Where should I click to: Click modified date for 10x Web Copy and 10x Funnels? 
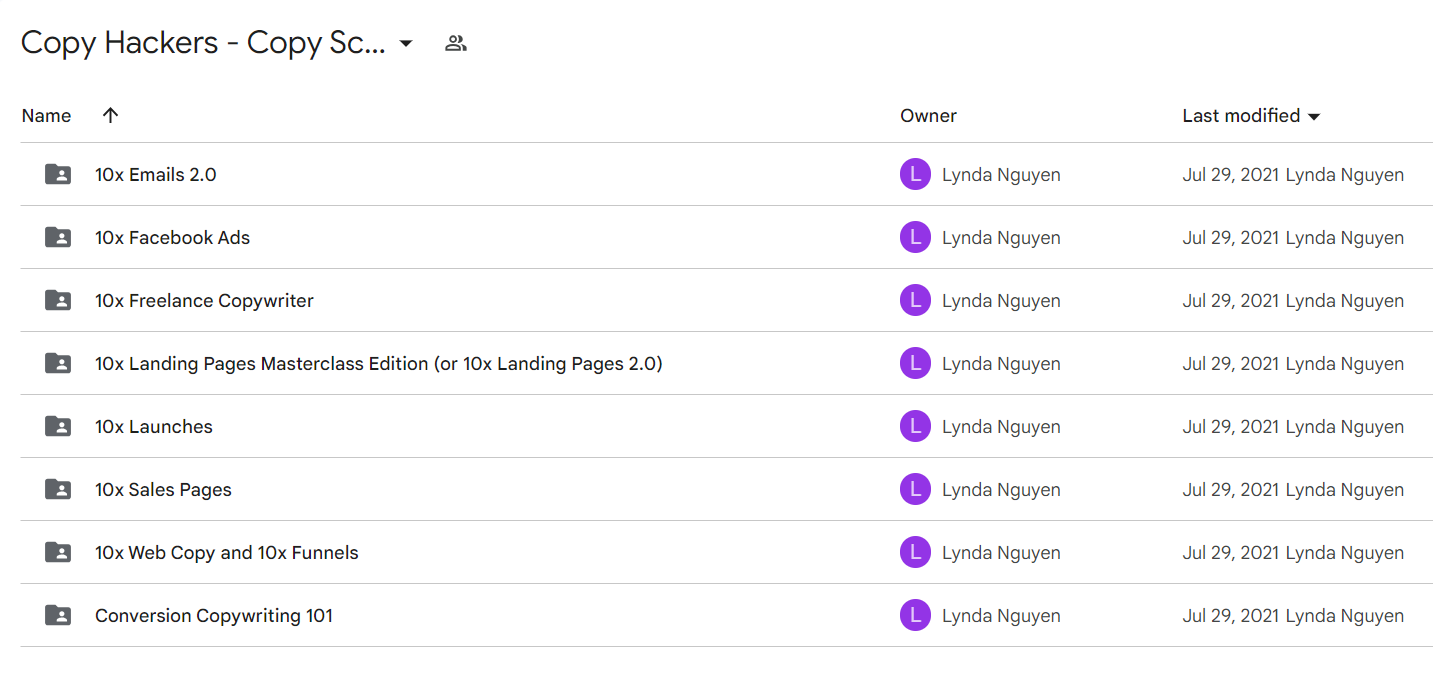pyautogui.click(x=1231, y=553)
